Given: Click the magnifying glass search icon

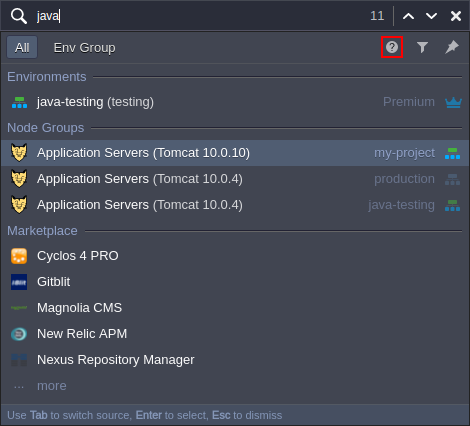Looking at the screenshot, I should [19, 16].
